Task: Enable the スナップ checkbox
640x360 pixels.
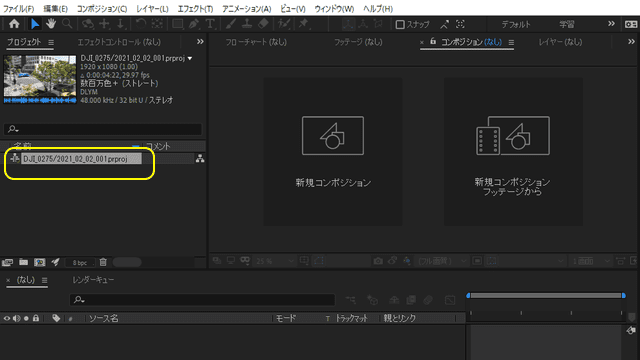Action: point(400,24)
